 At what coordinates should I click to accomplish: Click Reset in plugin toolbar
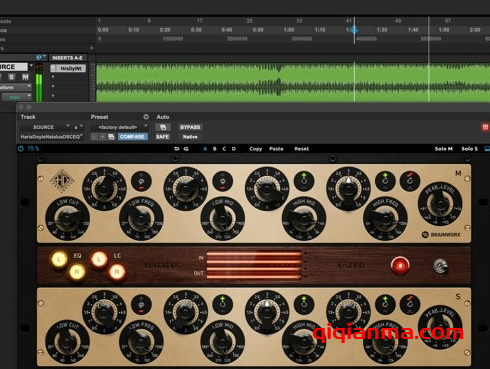pos(302,149)
